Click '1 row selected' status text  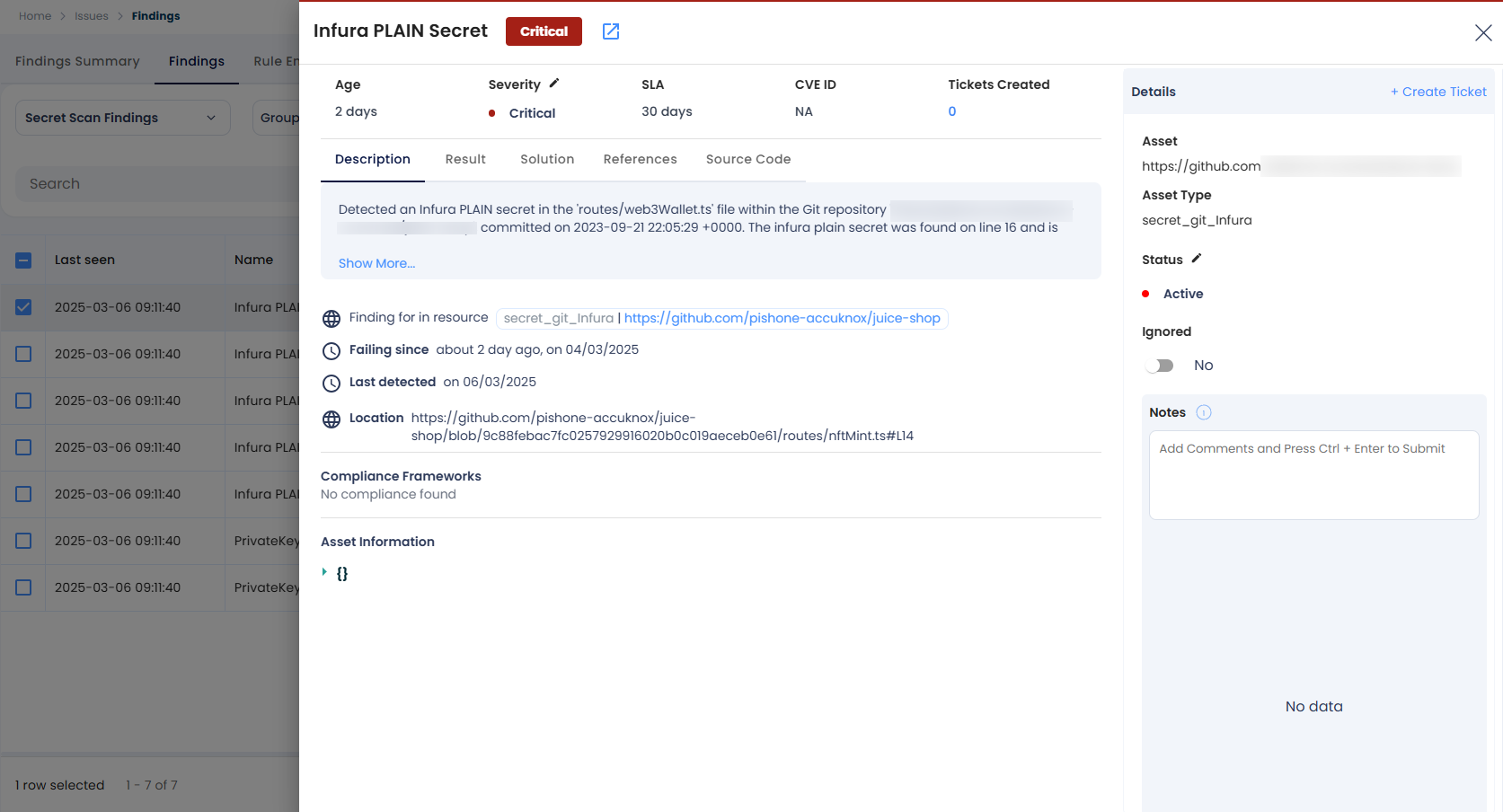coord(59,785)
